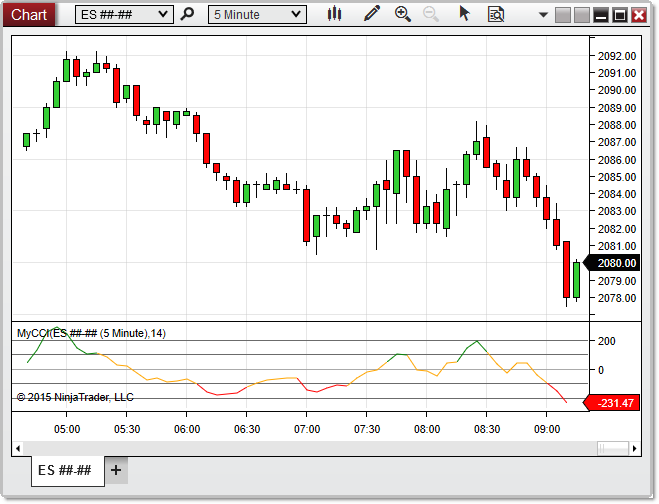This screenshot has height=504, width=659.
Task: Open the chart style bars icon
Action: click(334, 14)
